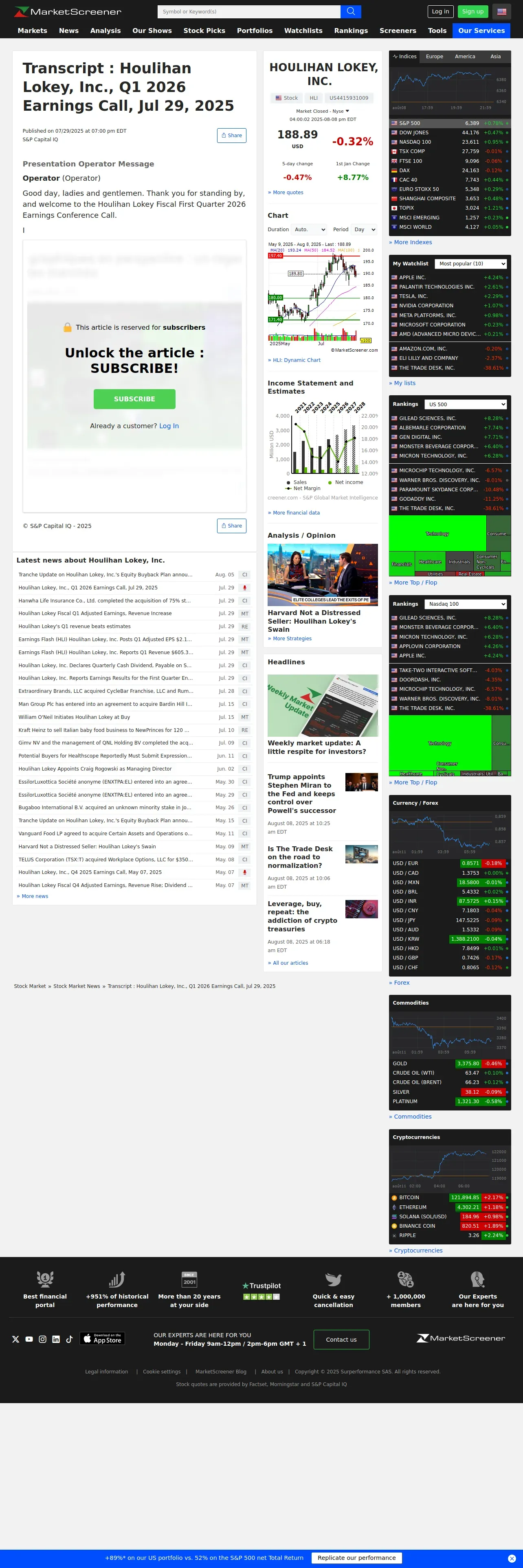Open the TikTok icon in the footer
Viewport: 523px width, 1568px height.
(x=69, y=1339)
